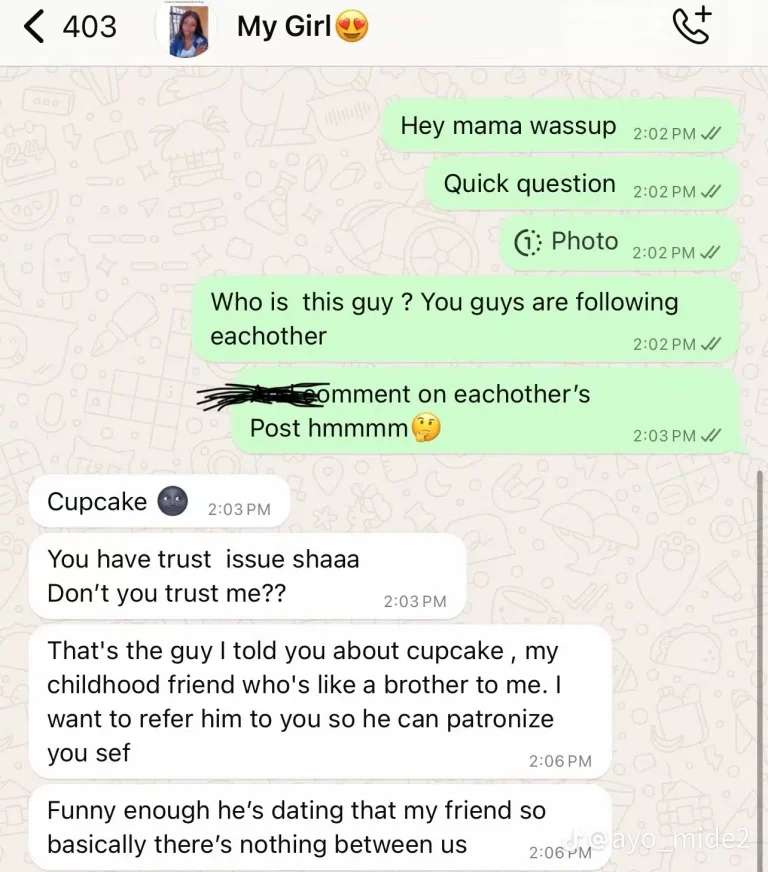
Task: Tap the new moon emoji after Cupcake
Action: point(172,501)
